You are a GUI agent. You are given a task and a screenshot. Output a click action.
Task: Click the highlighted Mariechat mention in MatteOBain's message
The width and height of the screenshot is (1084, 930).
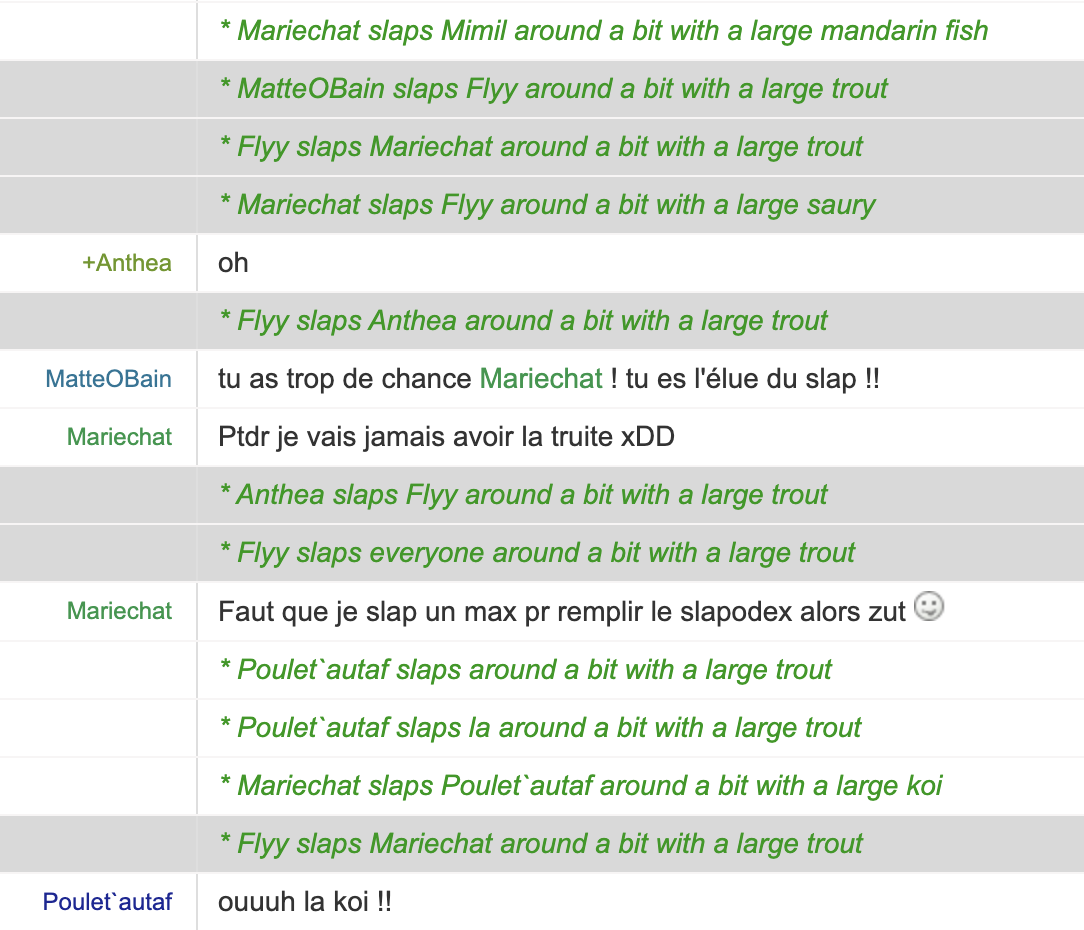coord(541,379)
